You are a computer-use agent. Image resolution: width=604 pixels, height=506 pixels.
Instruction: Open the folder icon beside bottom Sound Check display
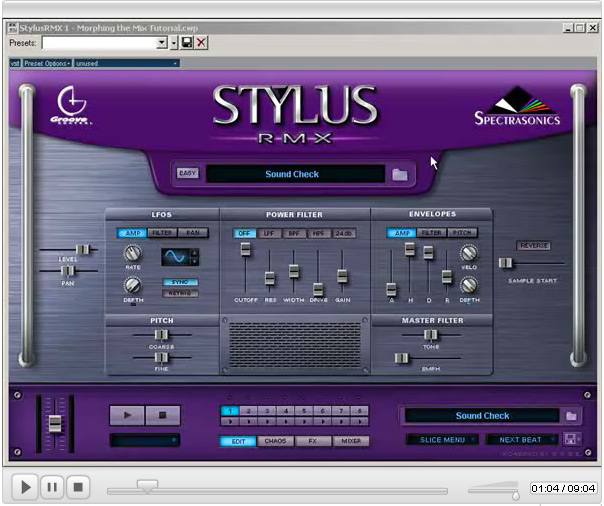[x=571, y=416]
